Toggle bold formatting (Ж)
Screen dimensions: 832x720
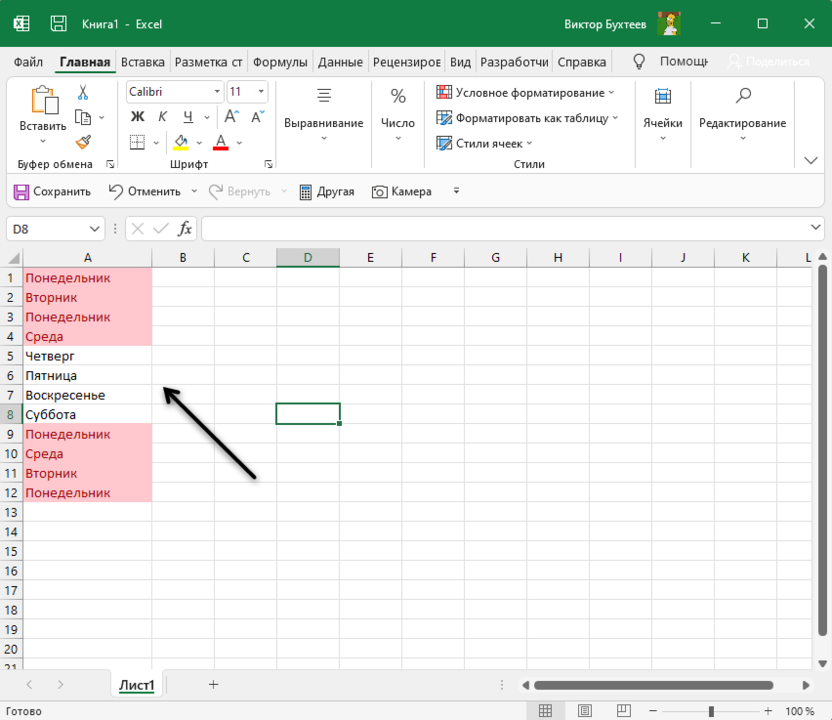tap(137, 117)
